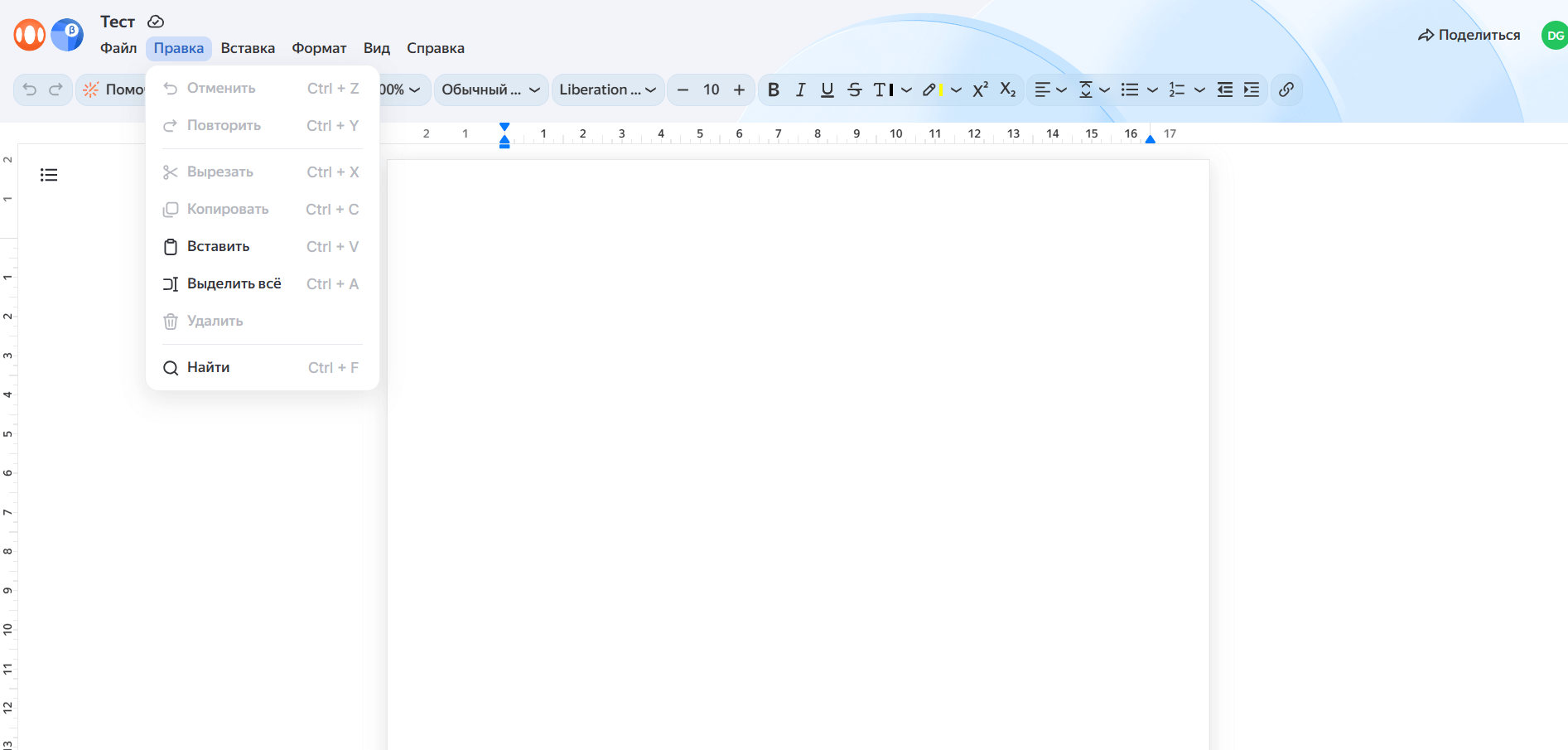Insert hyperlink using chain icon

click(x=1286, y=90)
